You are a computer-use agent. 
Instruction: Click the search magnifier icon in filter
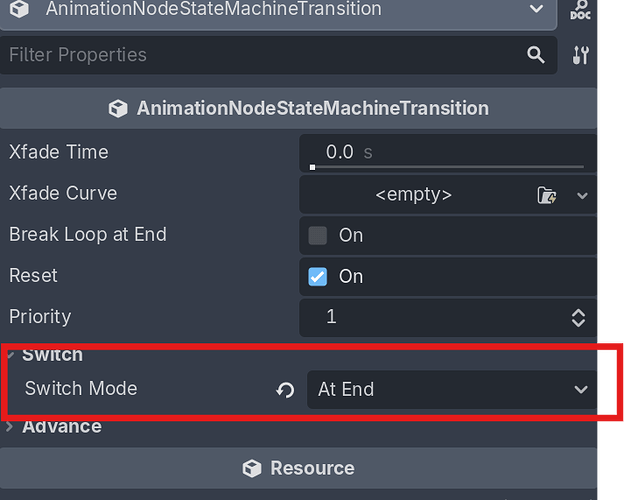coord(536,55)
